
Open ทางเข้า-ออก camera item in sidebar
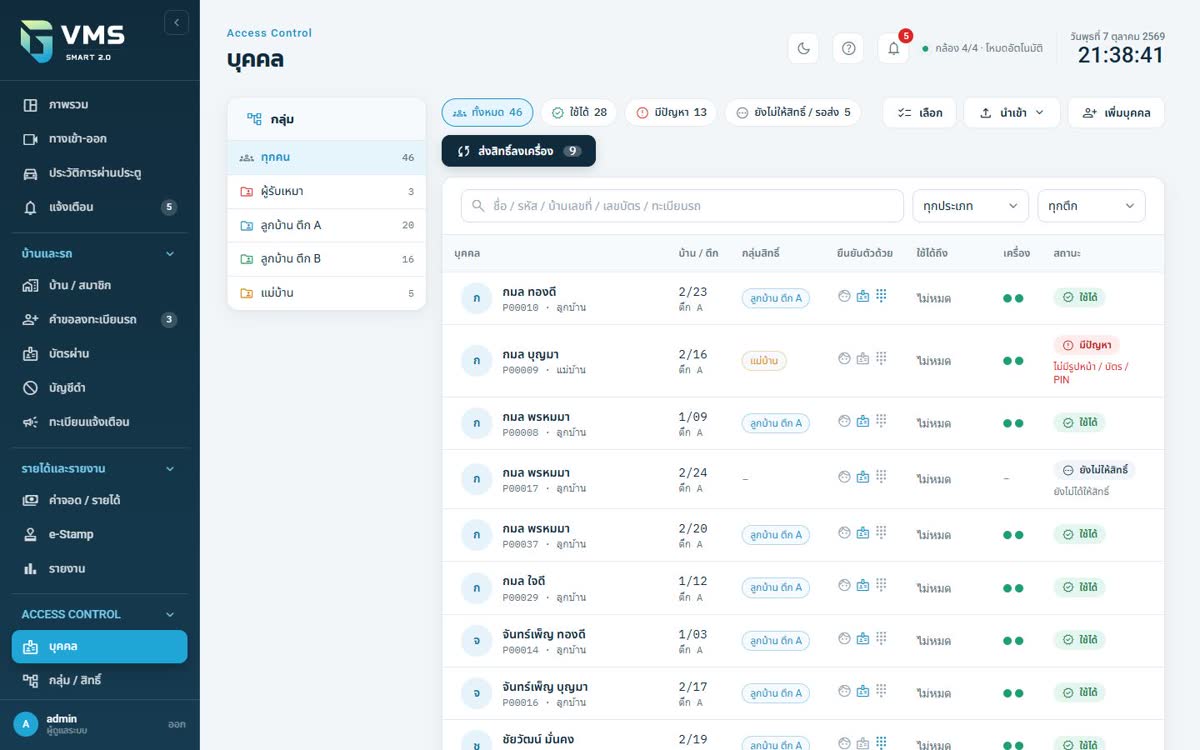[99, 139]
